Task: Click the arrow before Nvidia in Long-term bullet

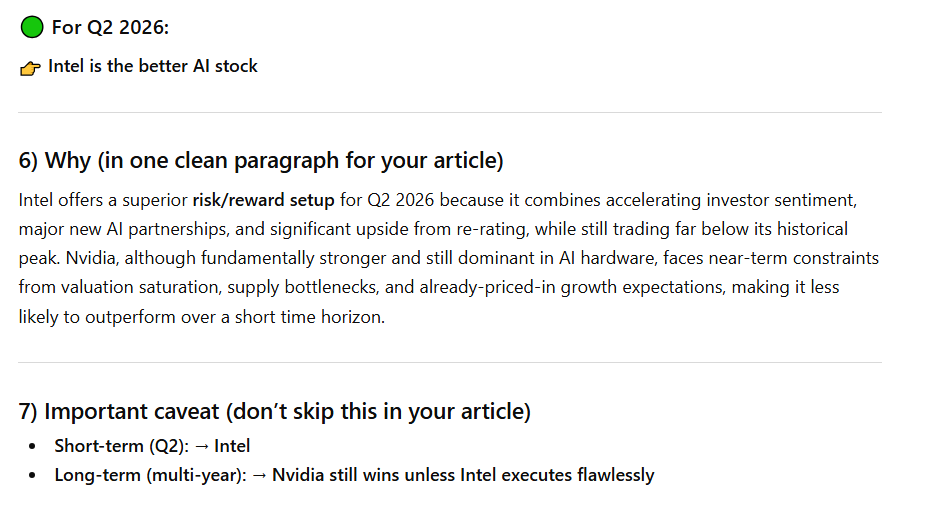Action: (257, 475)
